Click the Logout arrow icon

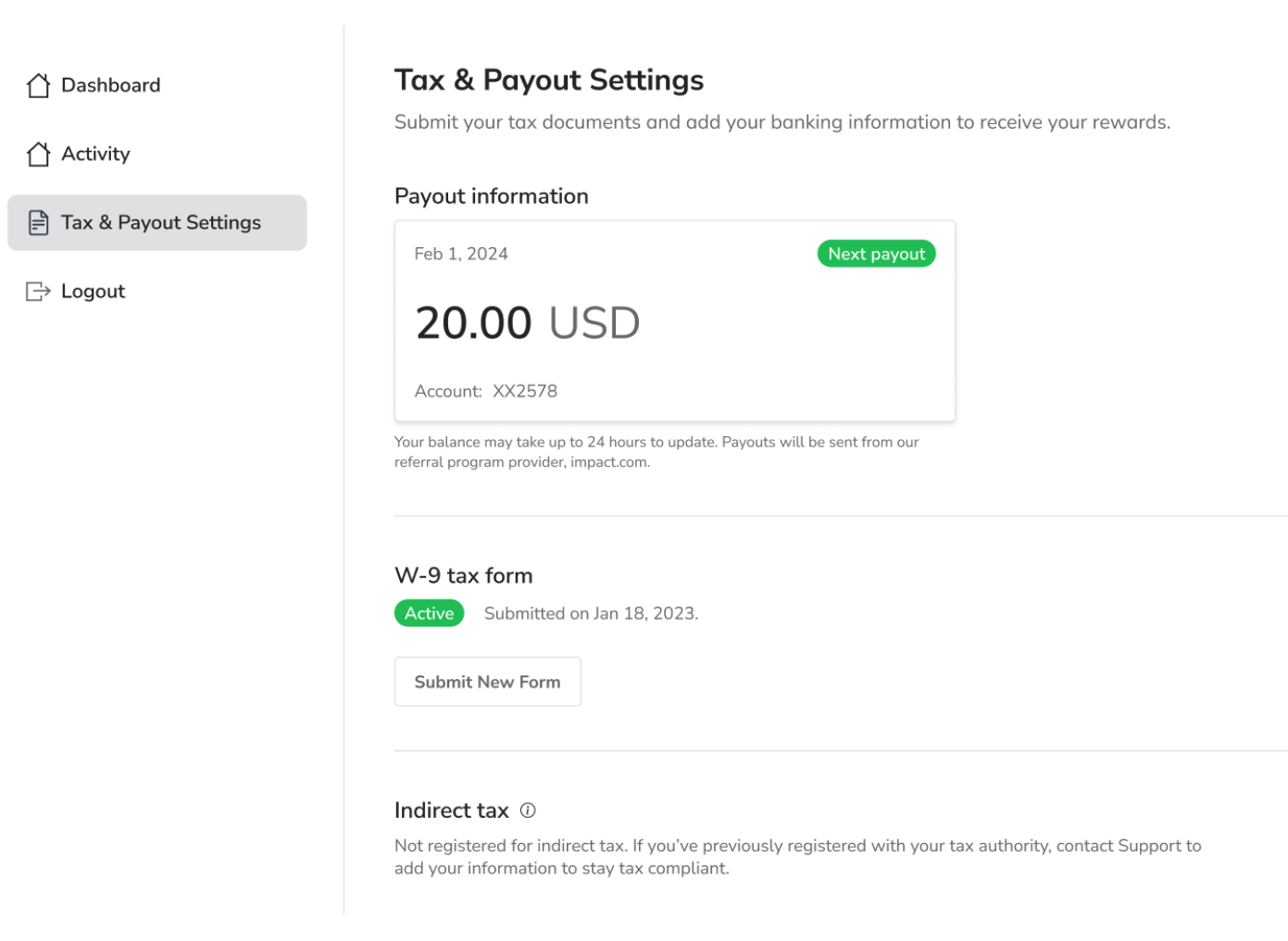click(x=38, y=291)
